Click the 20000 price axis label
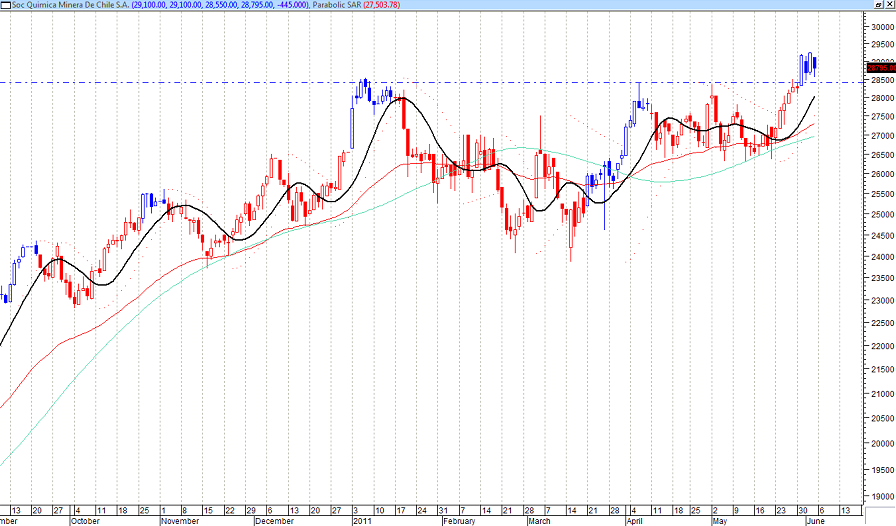 (883, 444)
